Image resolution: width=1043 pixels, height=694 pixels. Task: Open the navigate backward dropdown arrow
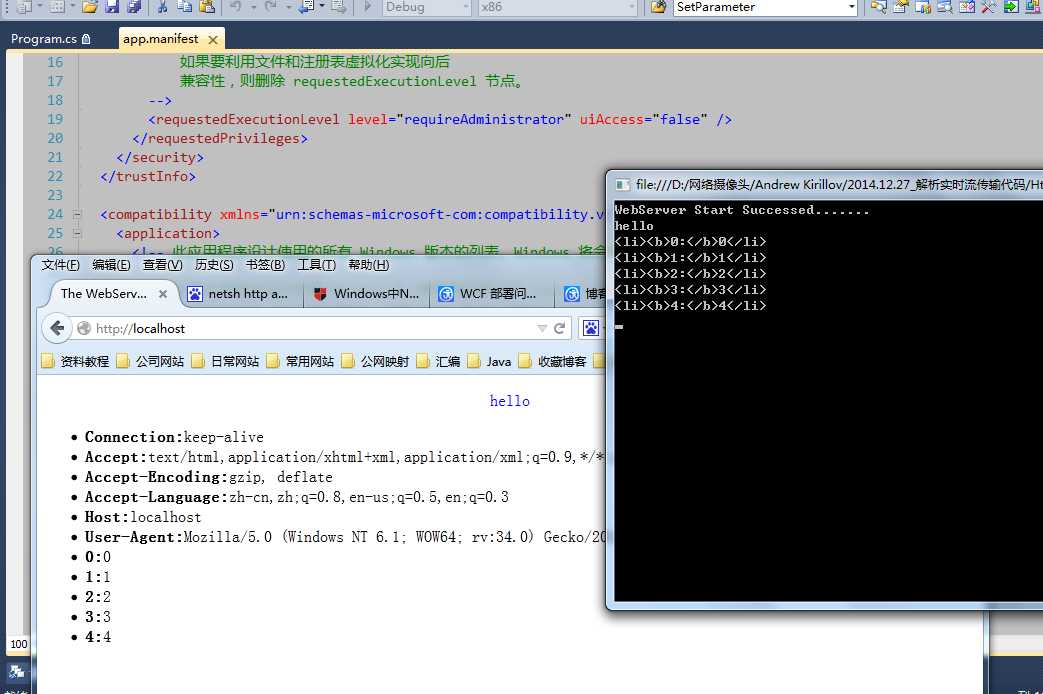click(322, 6)
